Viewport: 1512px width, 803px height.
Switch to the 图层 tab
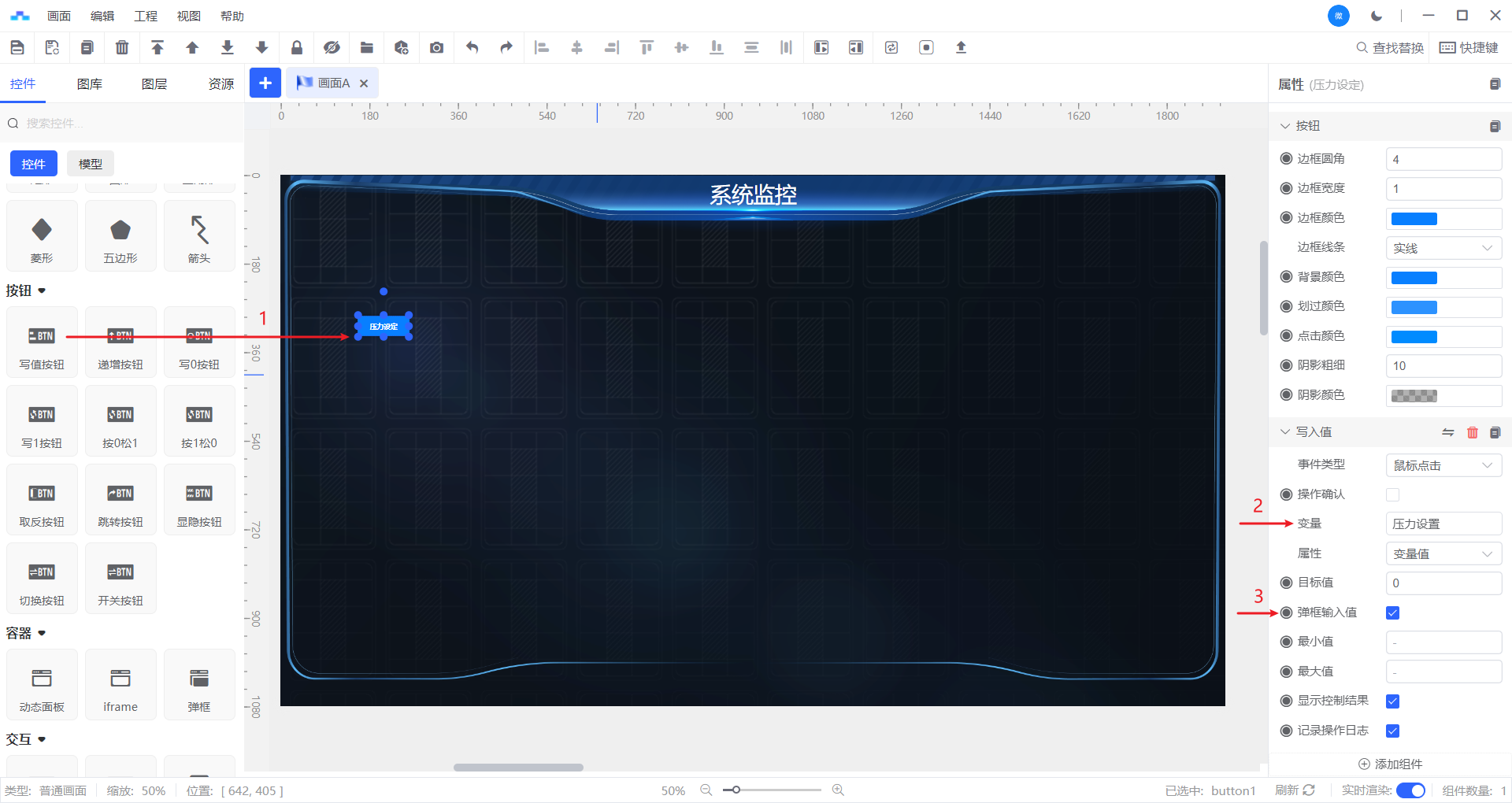point(154,84)
